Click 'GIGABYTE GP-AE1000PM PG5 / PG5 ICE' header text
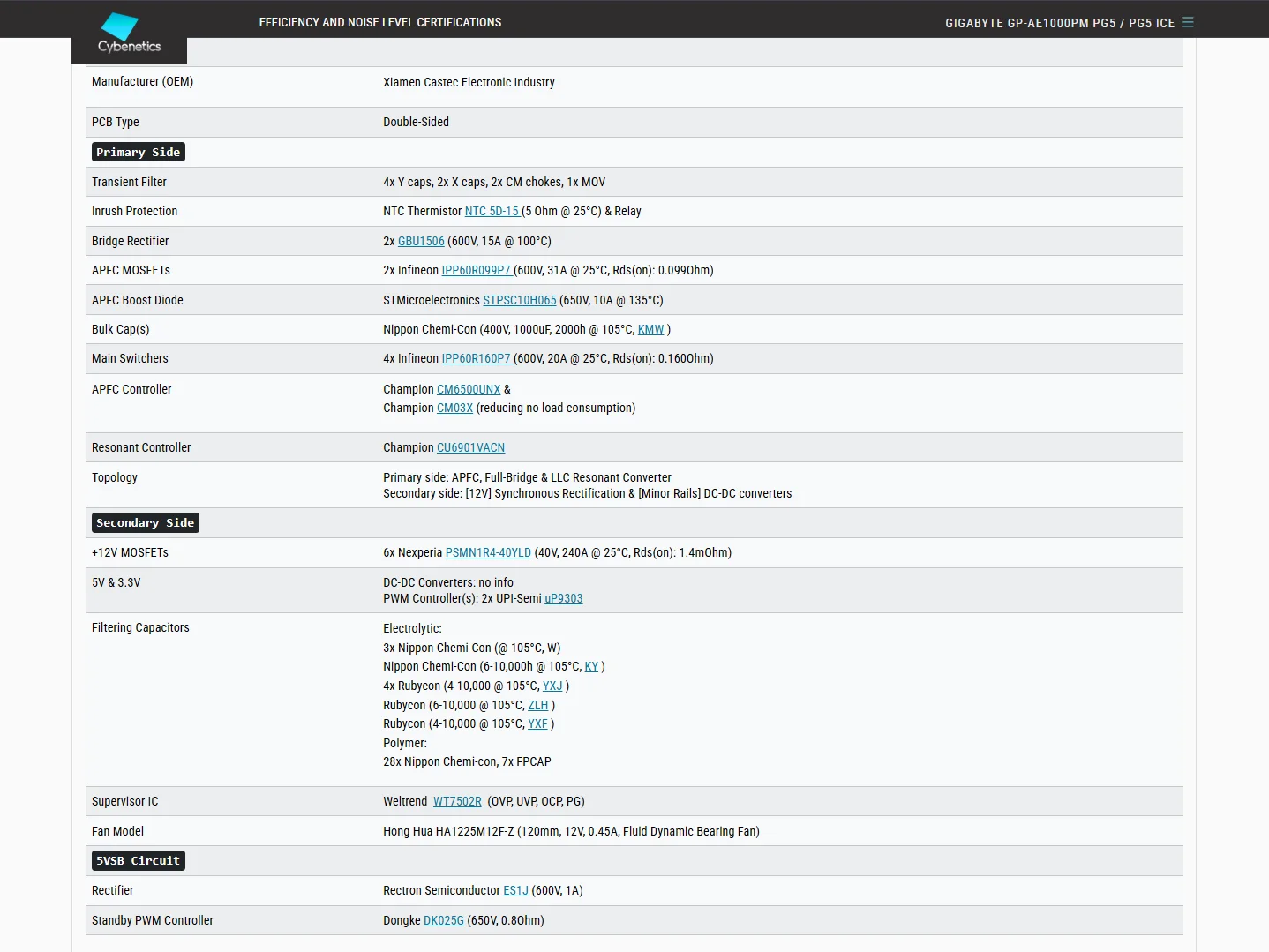The image size is (1269, 952). [1060, 23]
